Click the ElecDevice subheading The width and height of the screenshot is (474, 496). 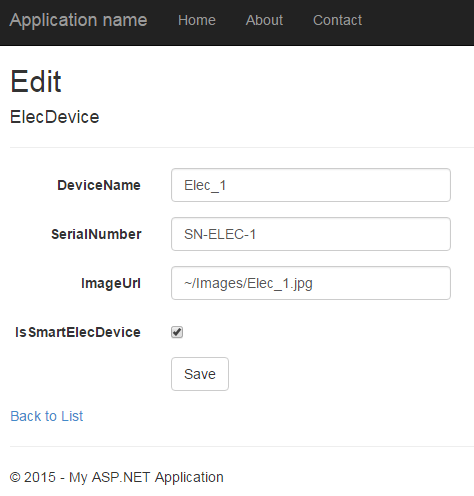click(55, 117)
